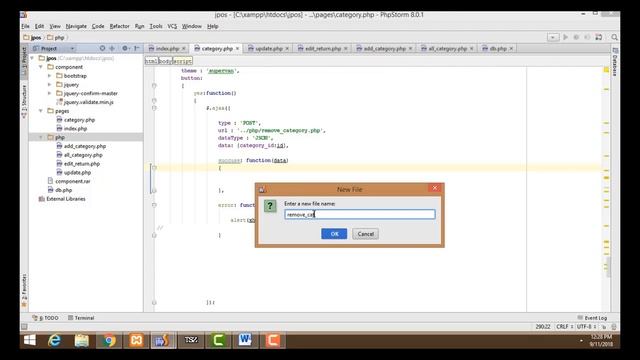Collapse the component folder
Viewport: 640px width, 360px height.
[41, 67]
